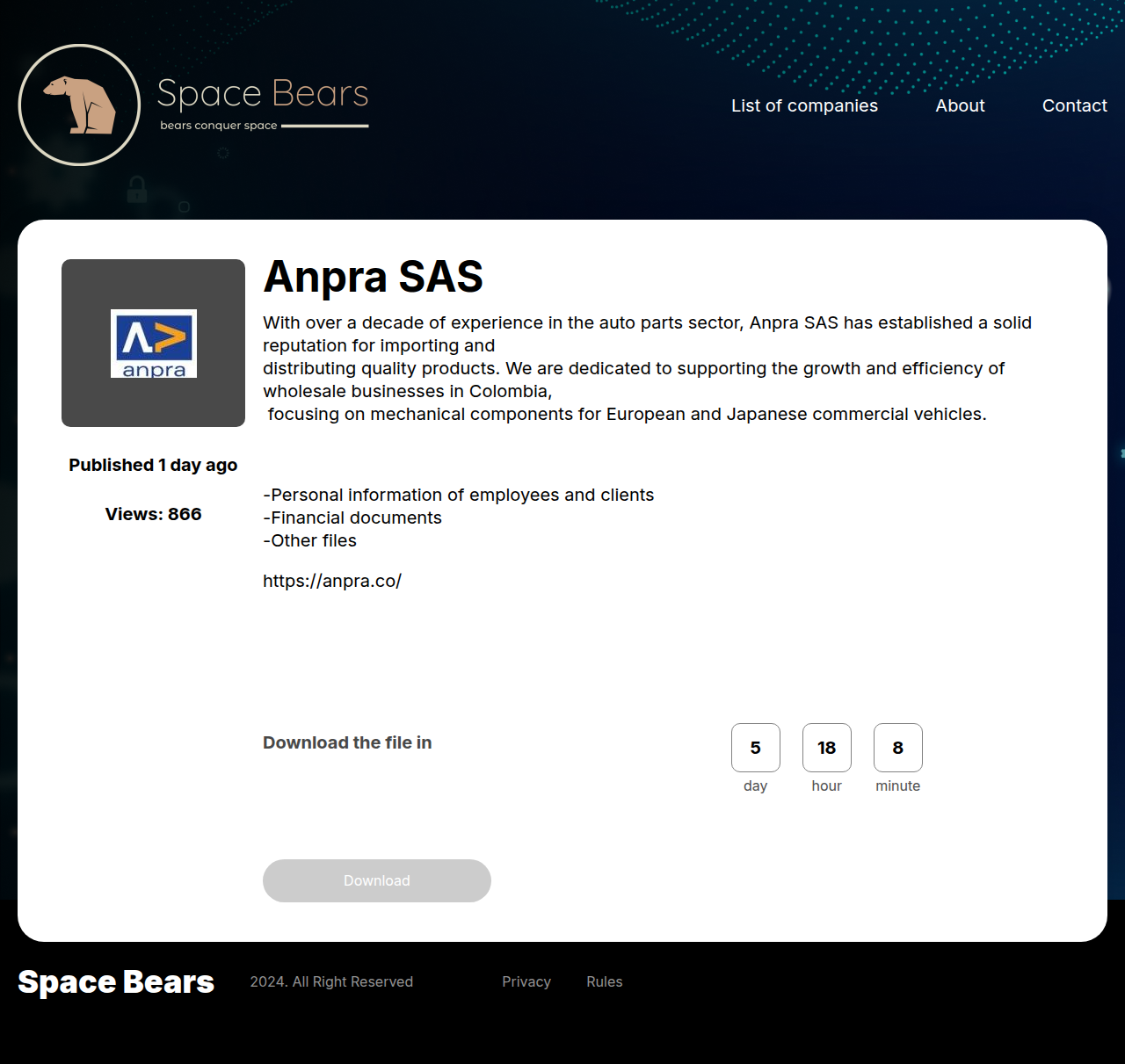Screen dimensions: 1125x1064
Task: Click the '-Financial documents' line
Action: click(352, 518)
